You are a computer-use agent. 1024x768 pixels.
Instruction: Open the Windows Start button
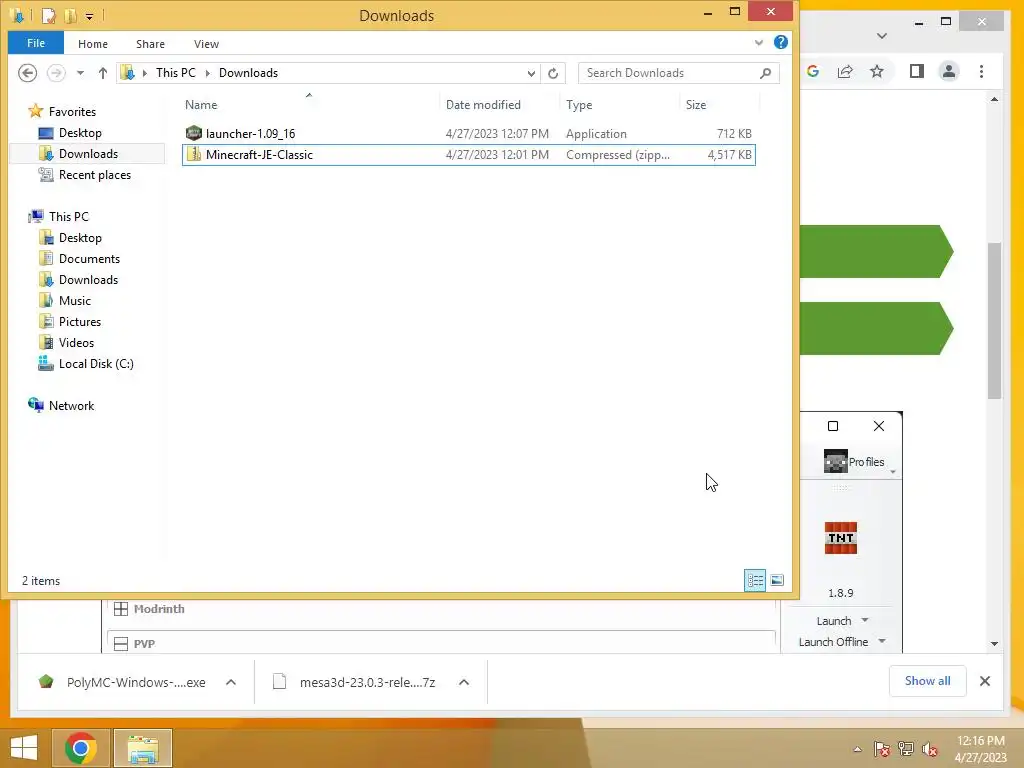pos(24,748)
